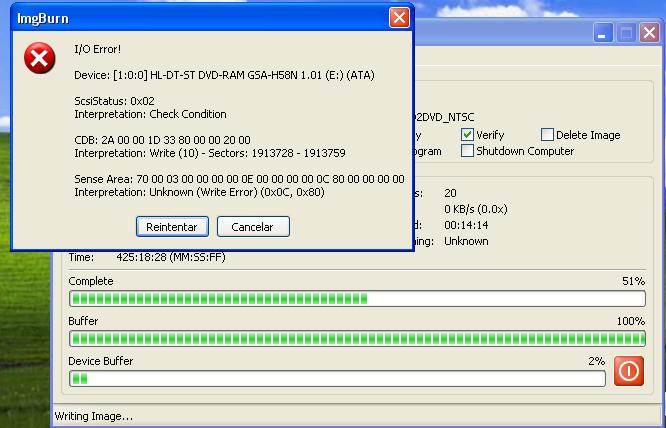Click the 0 KB/s (0.0x) write rate
666x428 pixels.
(x=476, y=209)
